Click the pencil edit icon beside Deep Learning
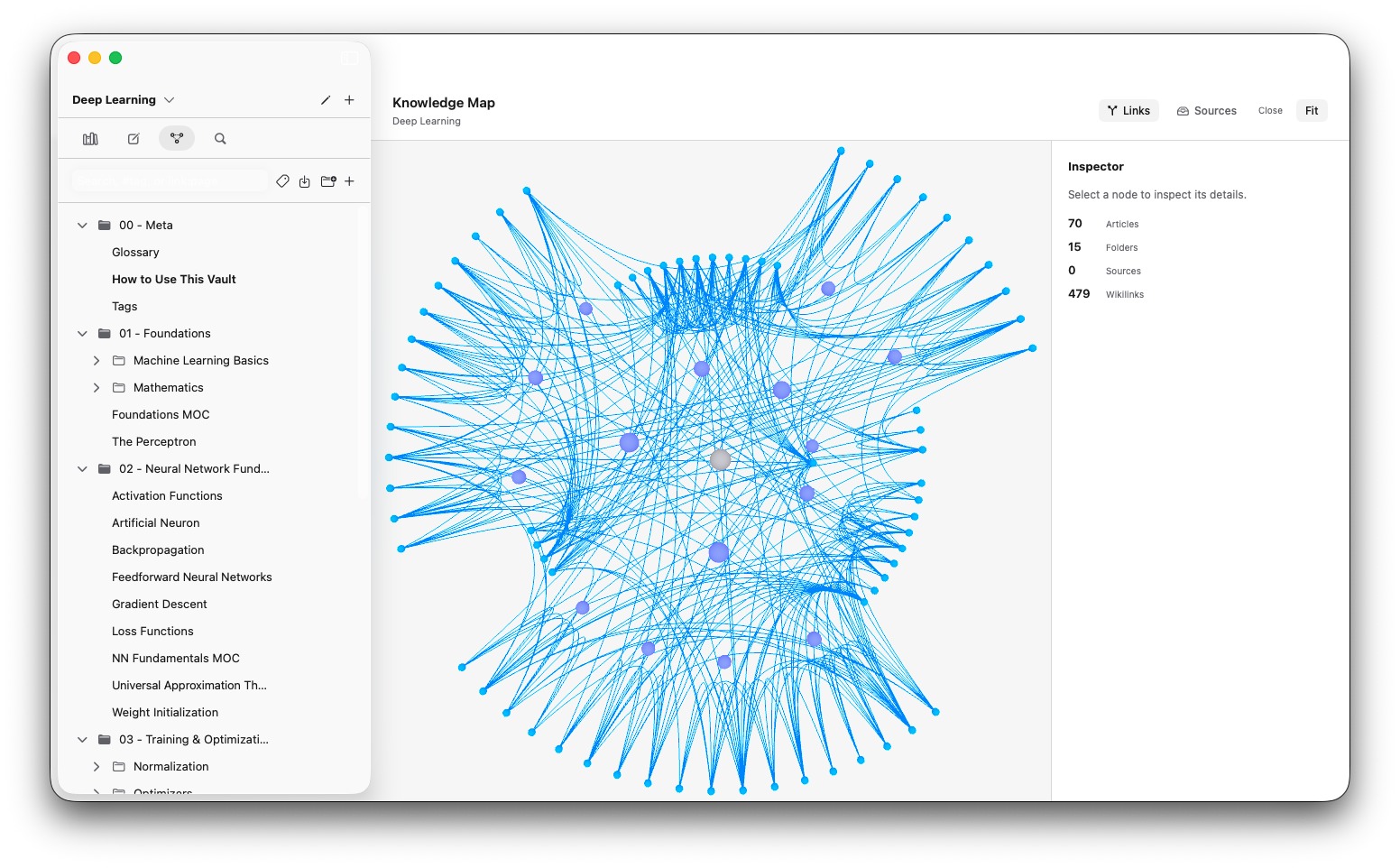 tap(326, 100)
